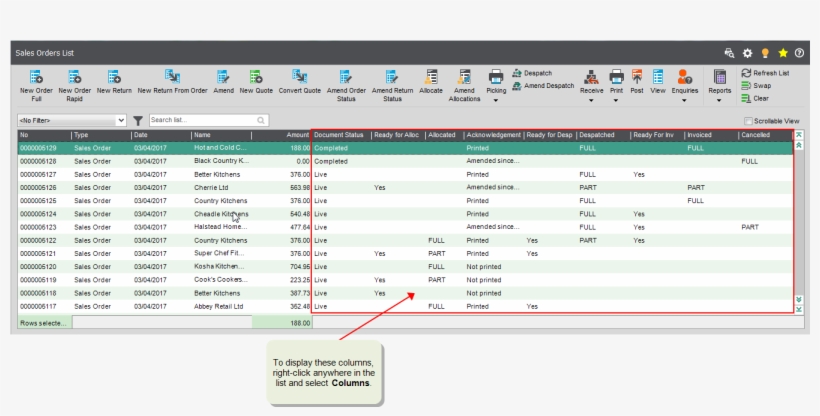
Task: Select order row 0000006128
Action: (x=405, y=161)
